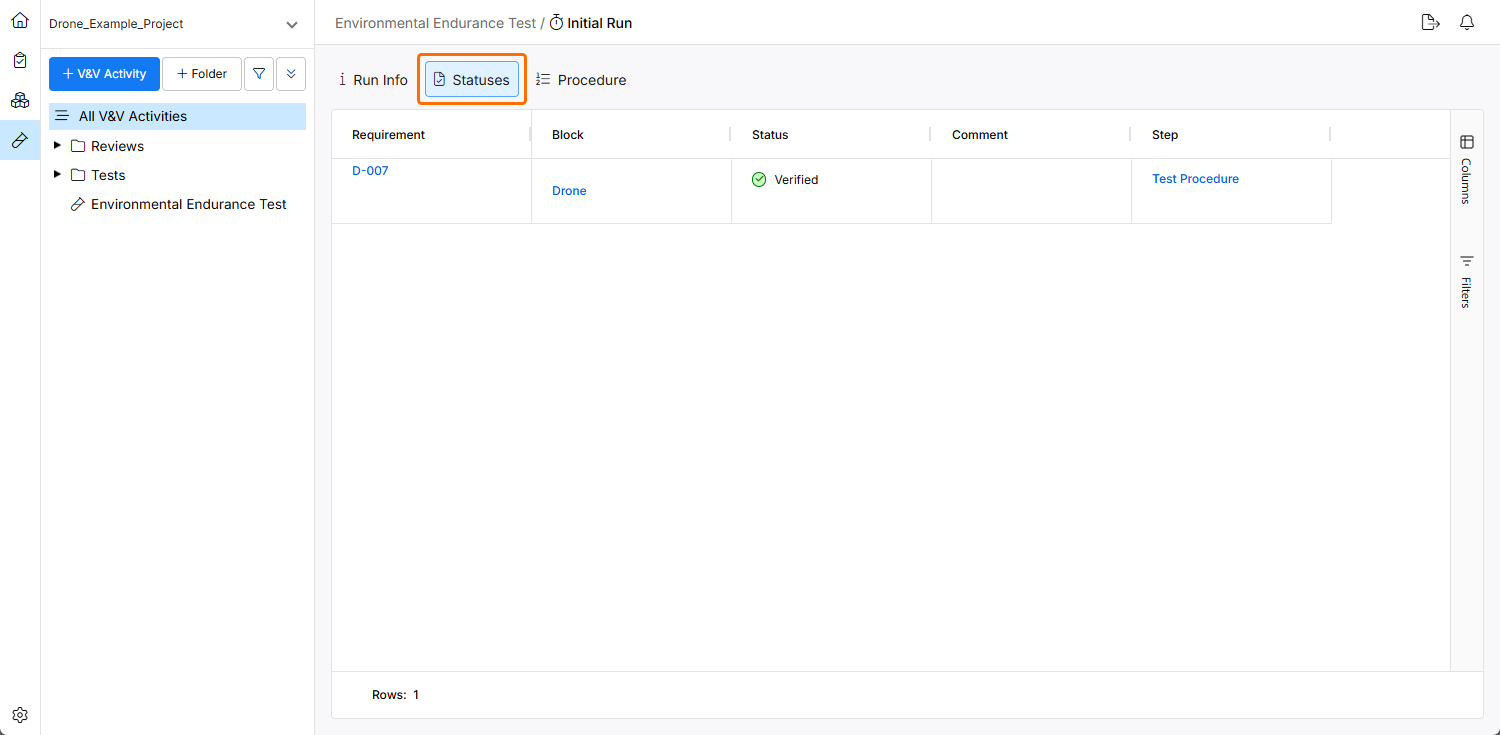Open the notifications bell
1500x735 pixels.
1467,23
